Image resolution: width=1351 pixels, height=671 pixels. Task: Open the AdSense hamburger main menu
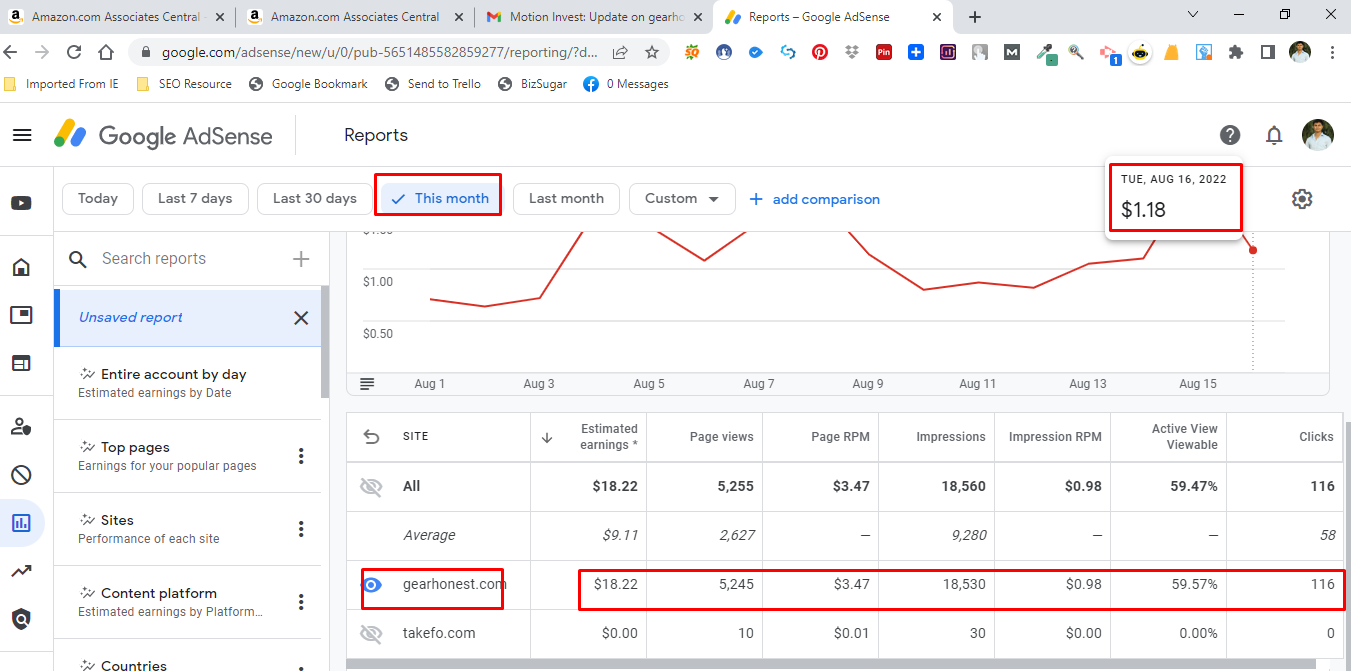point(21,135)
